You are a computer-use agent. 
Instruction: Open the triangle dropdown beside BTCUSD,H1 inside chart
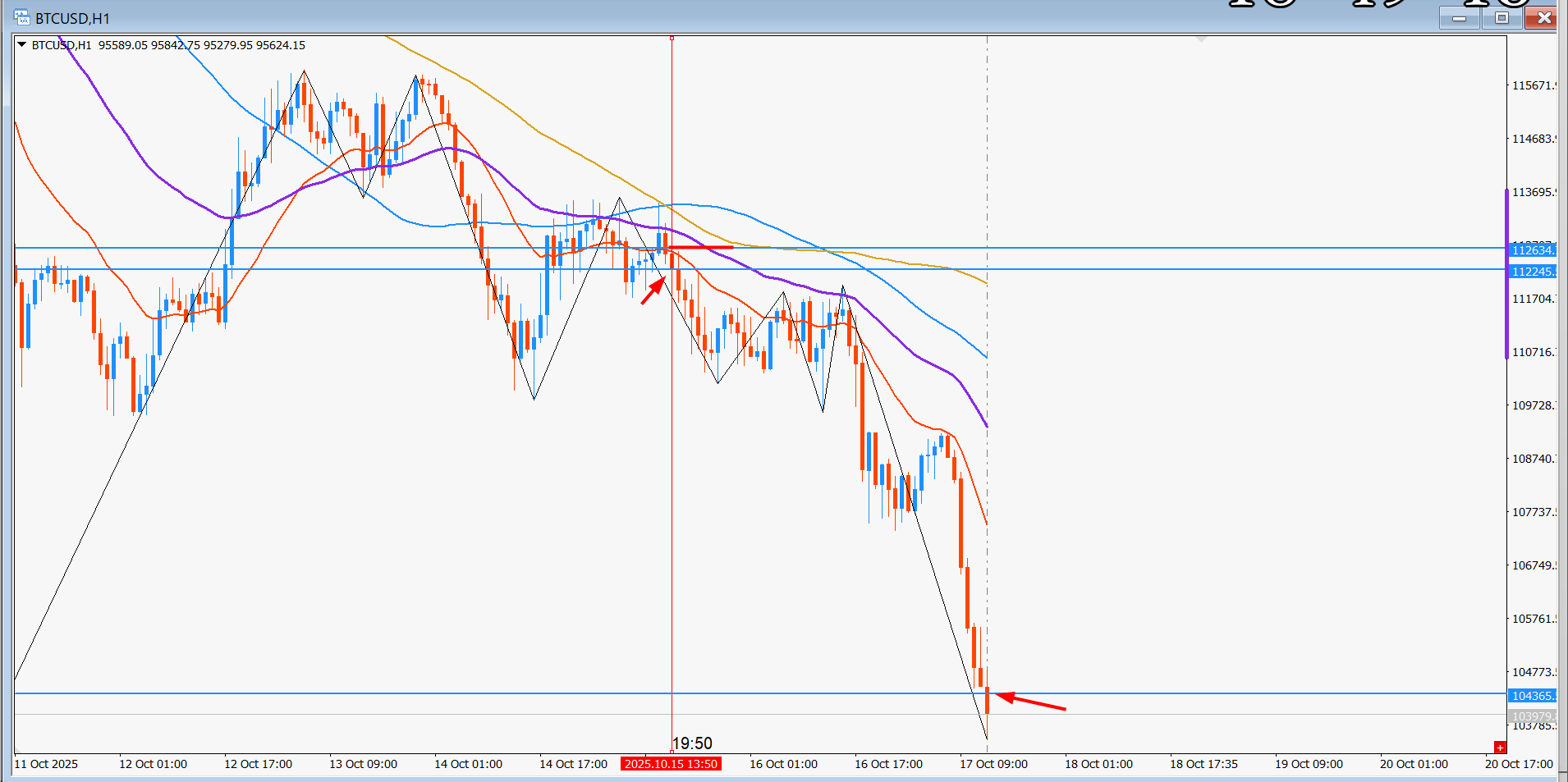[x=21, y=45]
